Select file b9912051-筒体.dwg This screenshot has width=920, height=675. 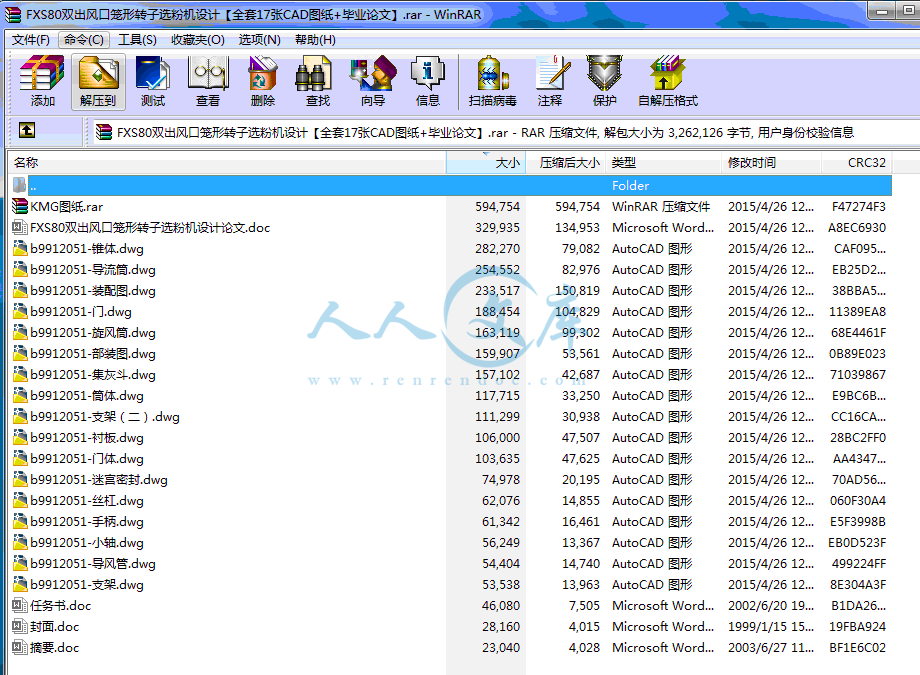pyautogui.click(x=87, y=396)
